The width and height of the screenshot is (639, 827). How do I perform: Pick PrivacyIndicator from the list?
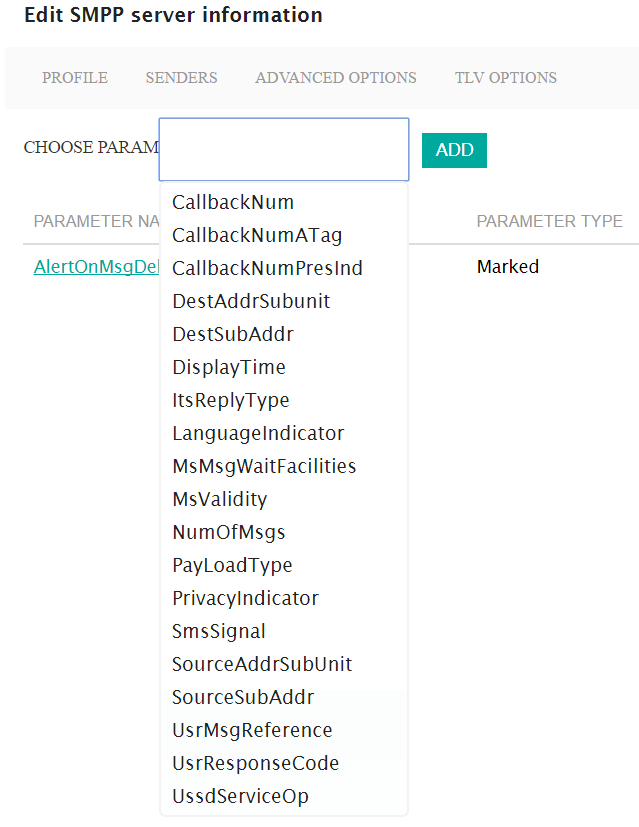pyautogui.click(x=245, y=599)
